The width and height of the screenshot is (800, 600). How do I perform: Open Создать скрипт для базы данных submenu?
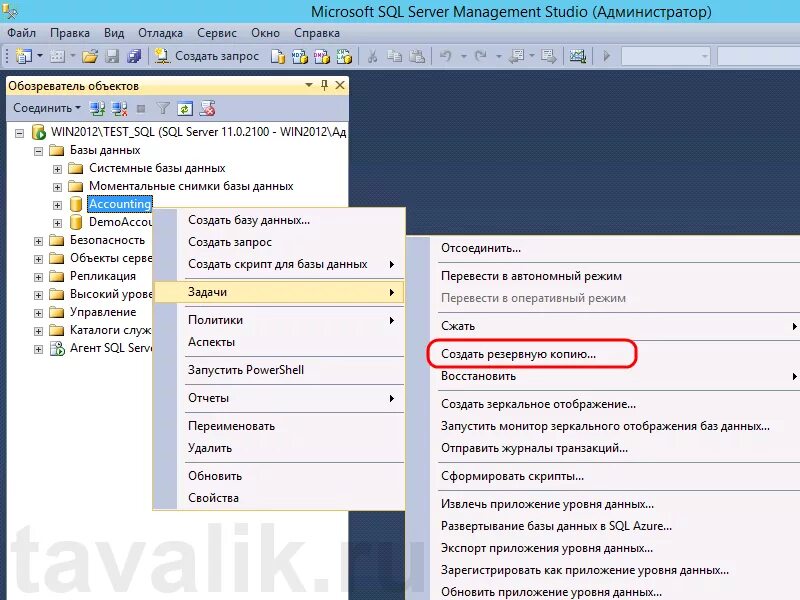pos(279,264)
